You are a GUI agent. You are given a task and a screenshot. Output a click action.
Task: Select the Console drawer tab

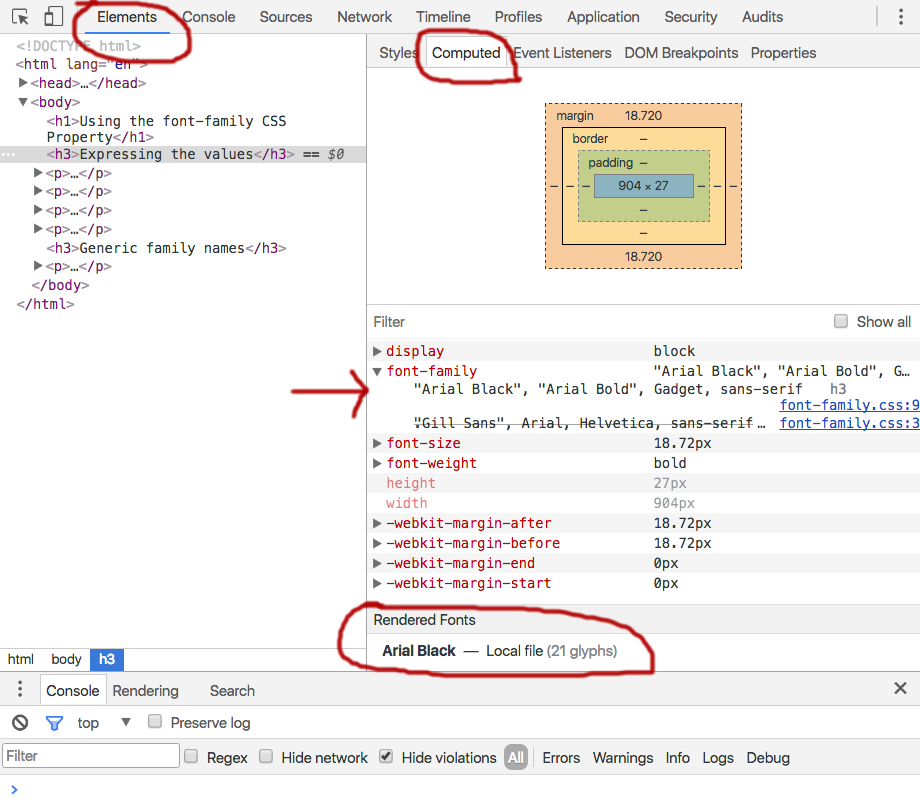73,691
